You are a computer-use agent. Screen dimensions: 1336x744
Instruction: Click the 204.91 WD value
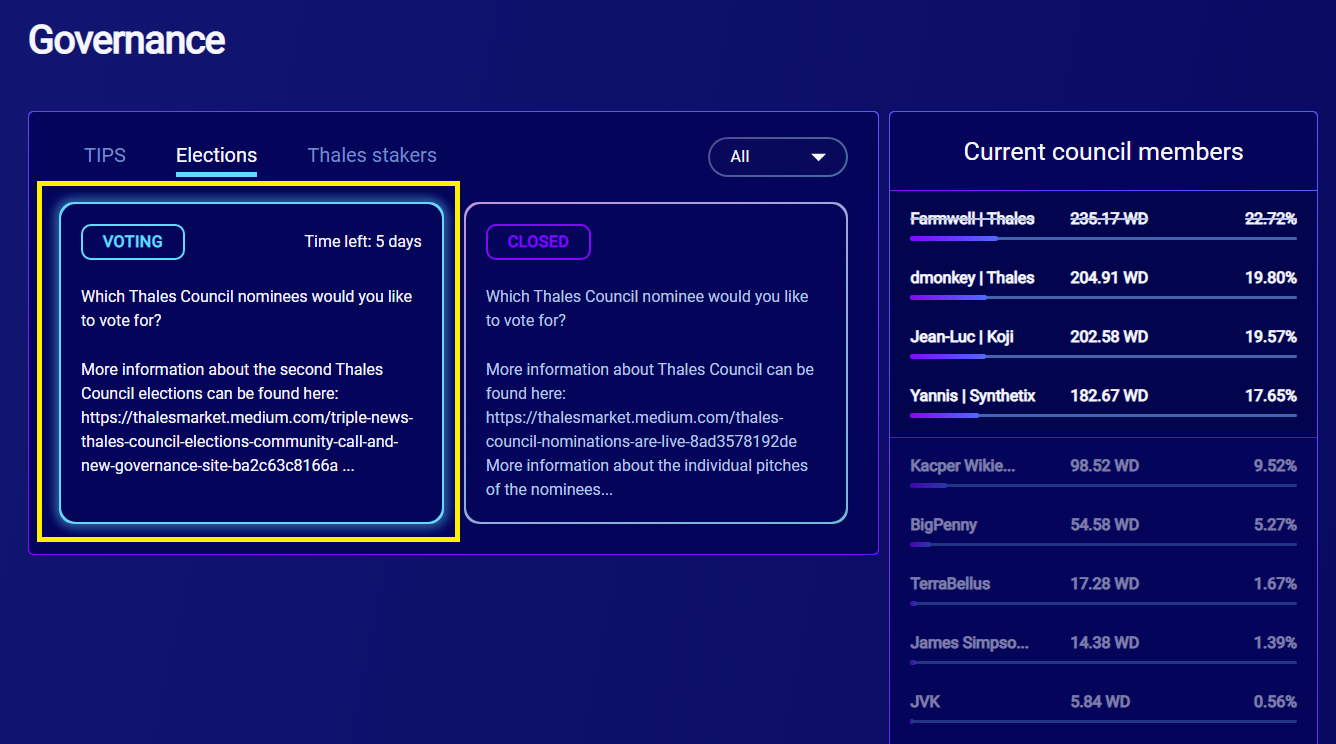1109,278
